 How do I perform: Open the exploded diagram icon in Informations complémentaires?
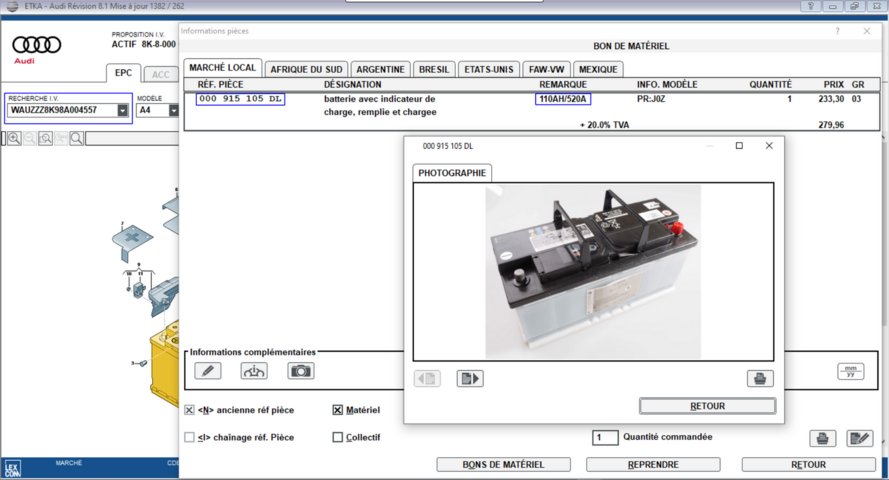point(254,371)
